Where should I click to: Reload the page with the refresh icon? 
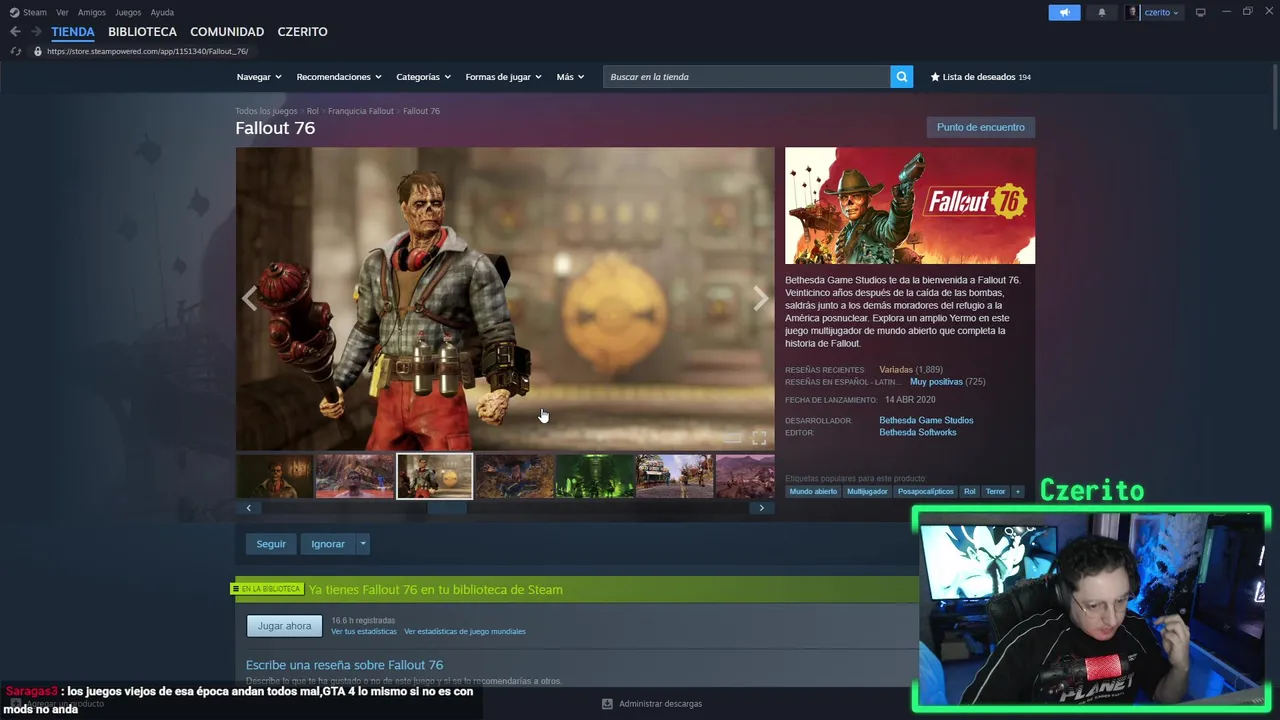pyautogui.click(x=15, y=51)
